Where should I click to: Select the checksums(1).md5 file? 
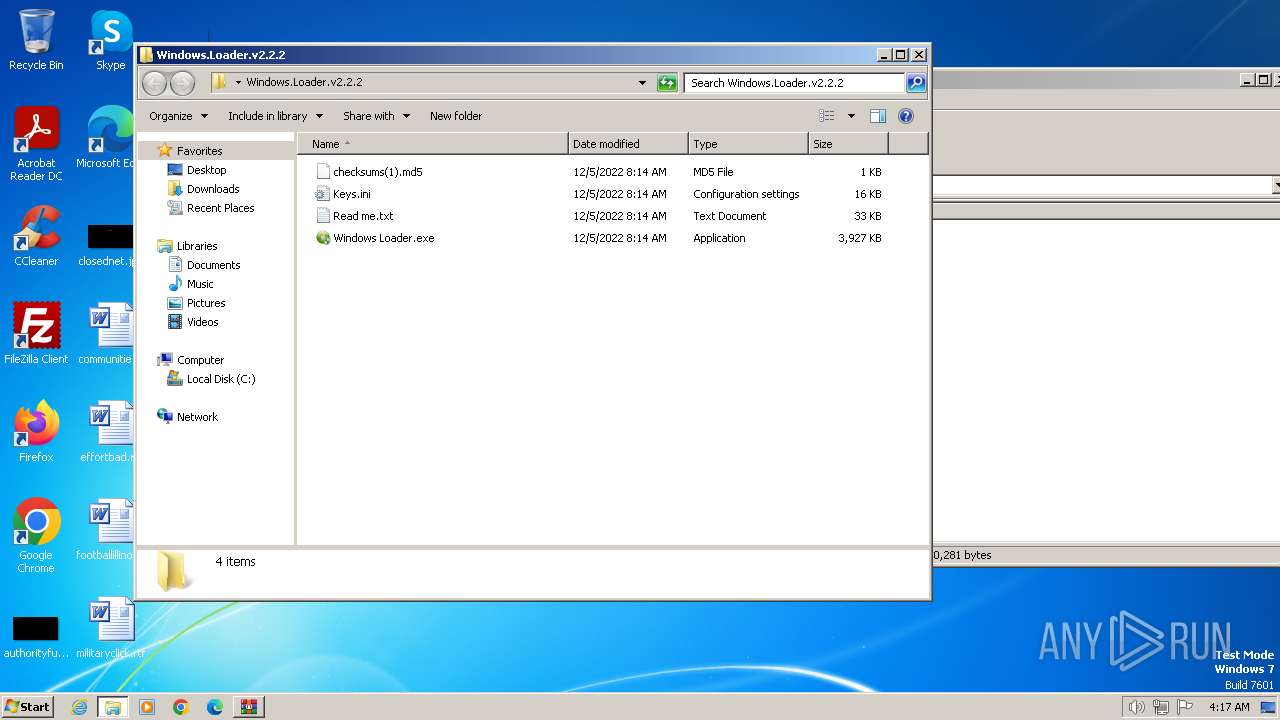click(377, 172)
